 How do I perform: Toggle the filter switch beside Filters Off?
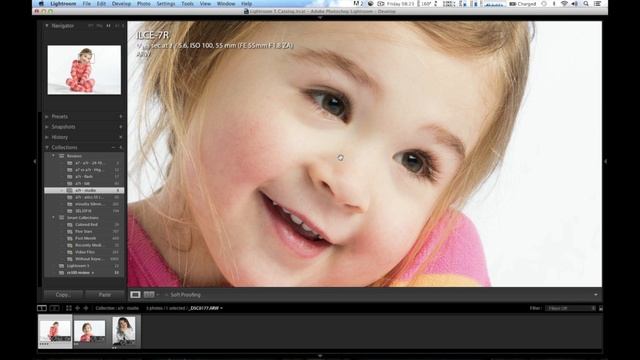[601, 308]
